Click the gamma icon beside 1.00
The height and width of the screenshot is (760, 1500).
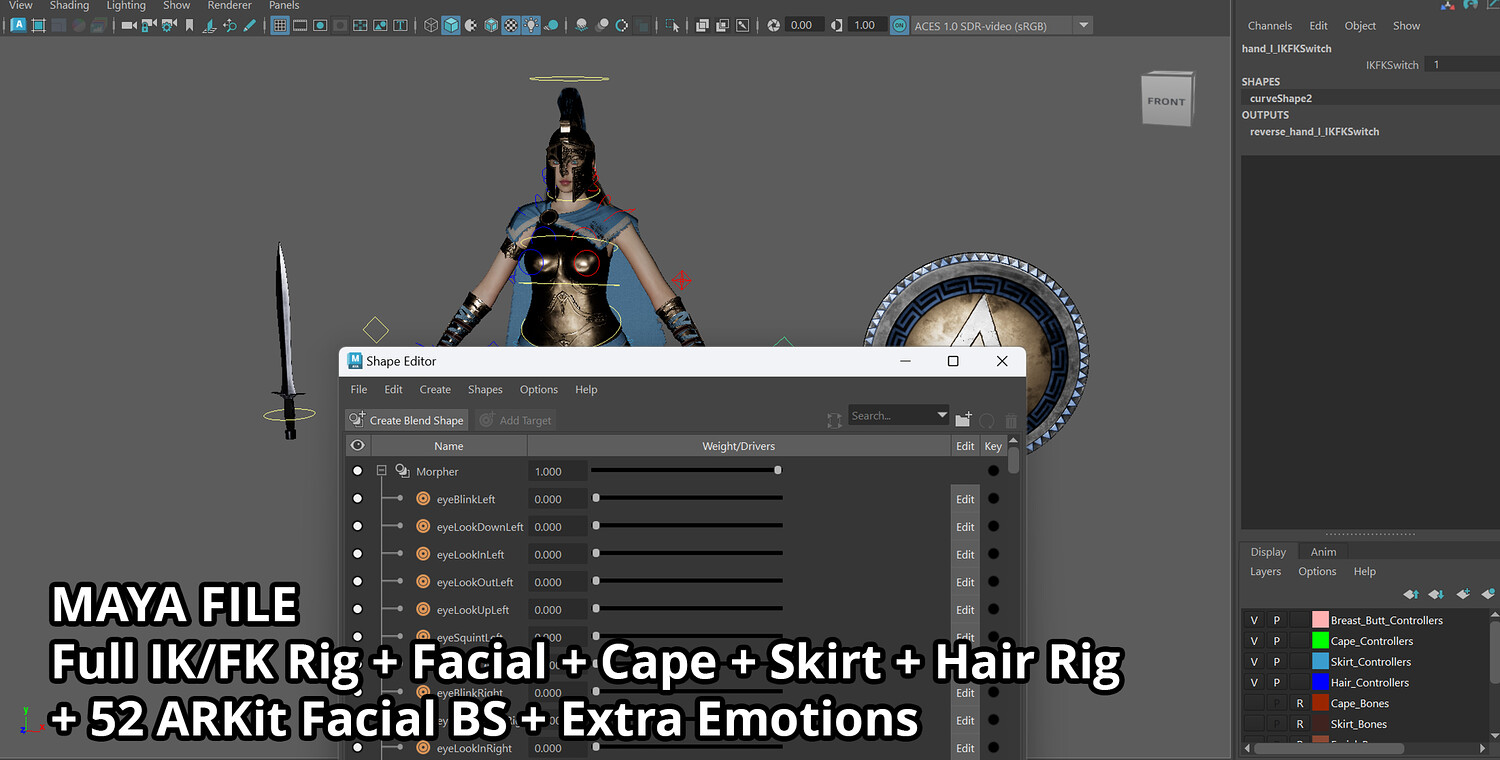837,25
